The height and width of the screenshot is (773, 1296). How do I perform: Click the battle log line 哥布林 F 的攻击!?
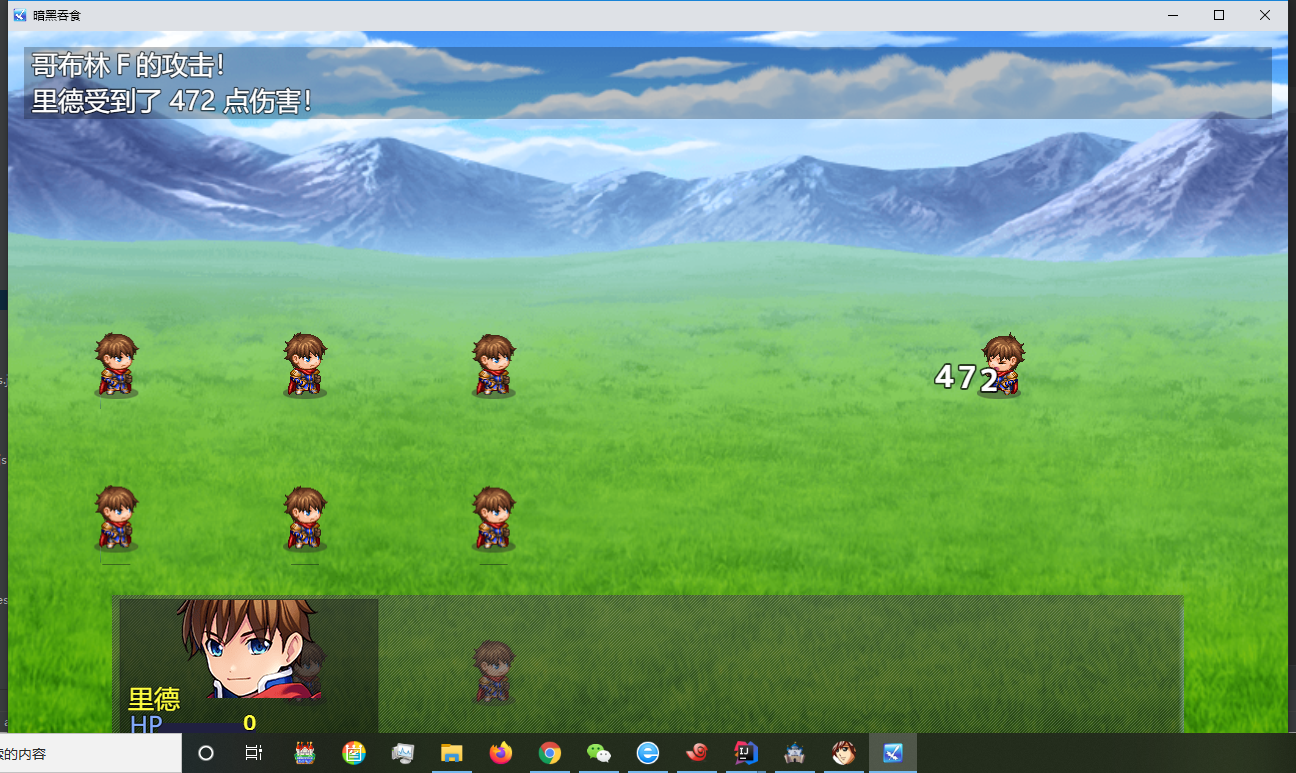pyautogui.click(x=128, y=66)
